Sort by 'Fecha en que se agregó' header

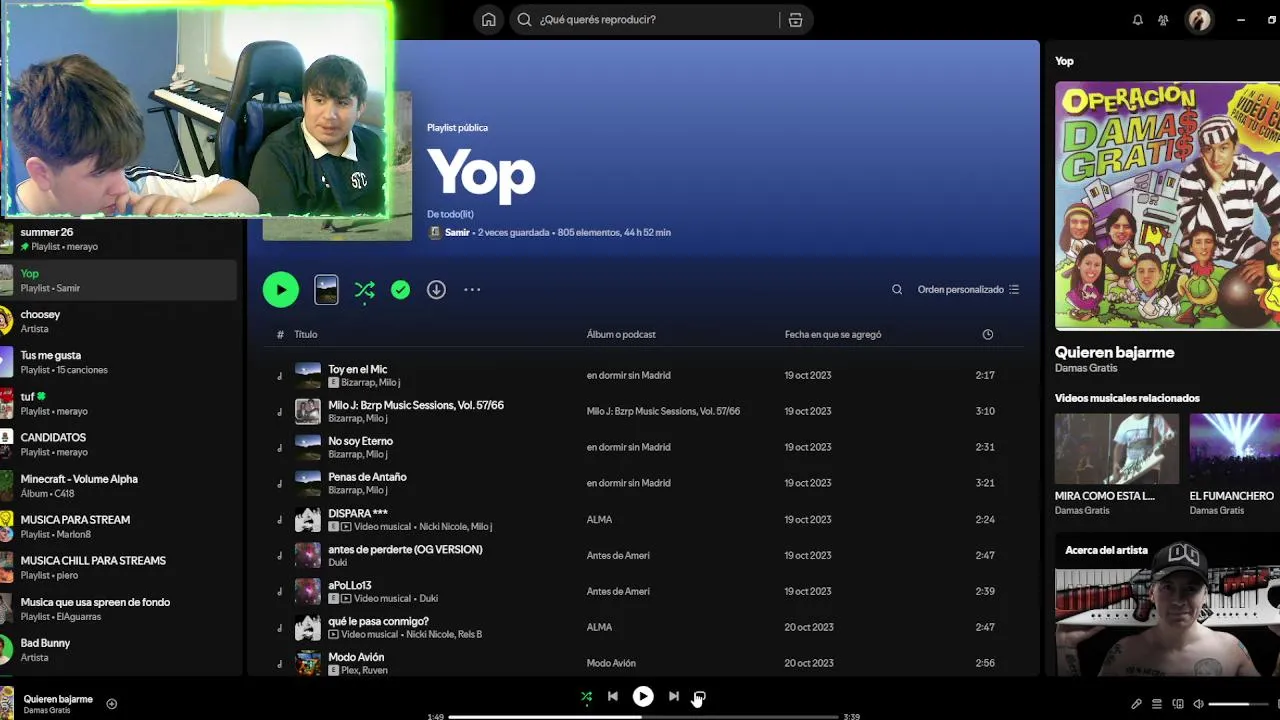[833, 335]
